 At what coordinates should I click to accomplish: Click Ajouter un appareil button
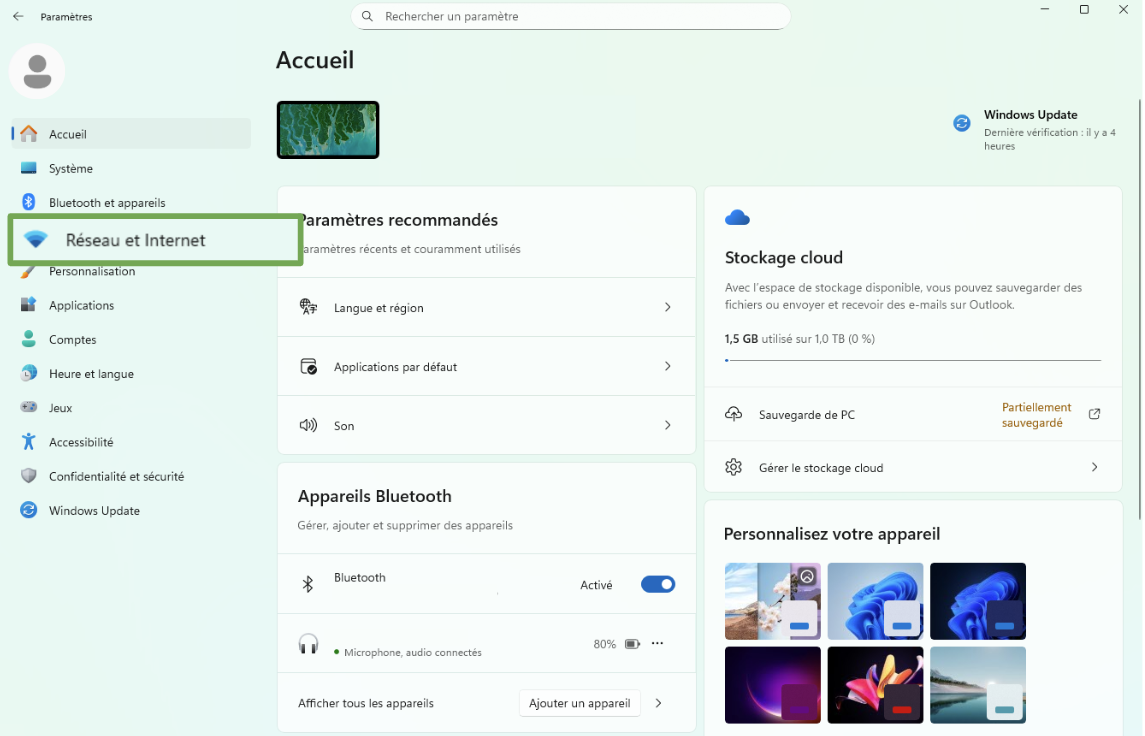coord(579,703)
